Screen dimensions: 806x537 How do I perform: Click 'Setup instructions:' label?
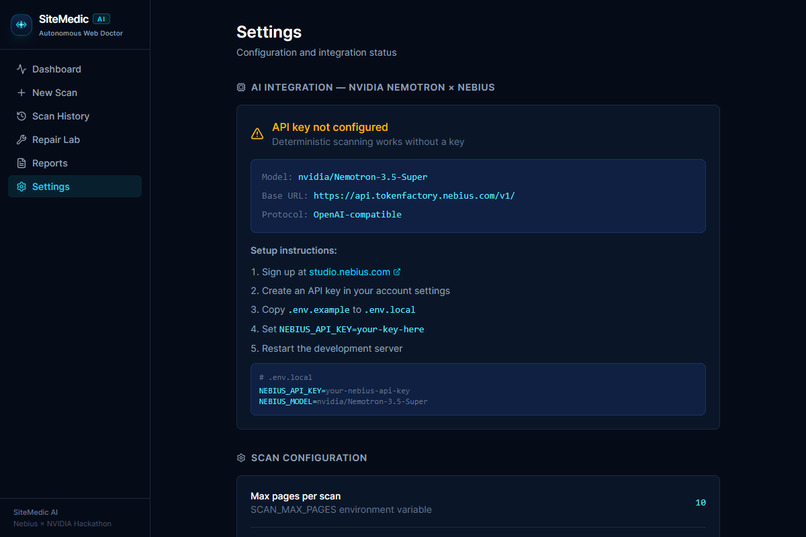click(x=294, y=250)
